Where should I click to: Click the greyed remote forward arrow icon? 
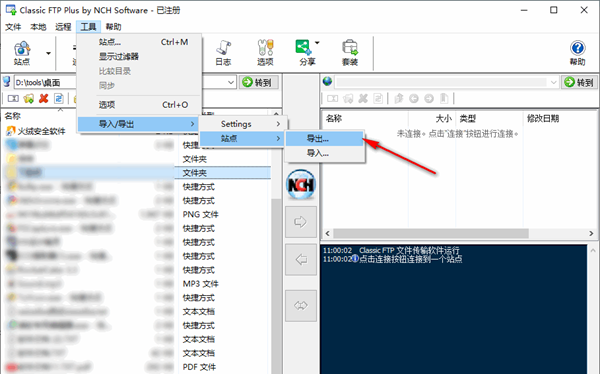(429, 99)
